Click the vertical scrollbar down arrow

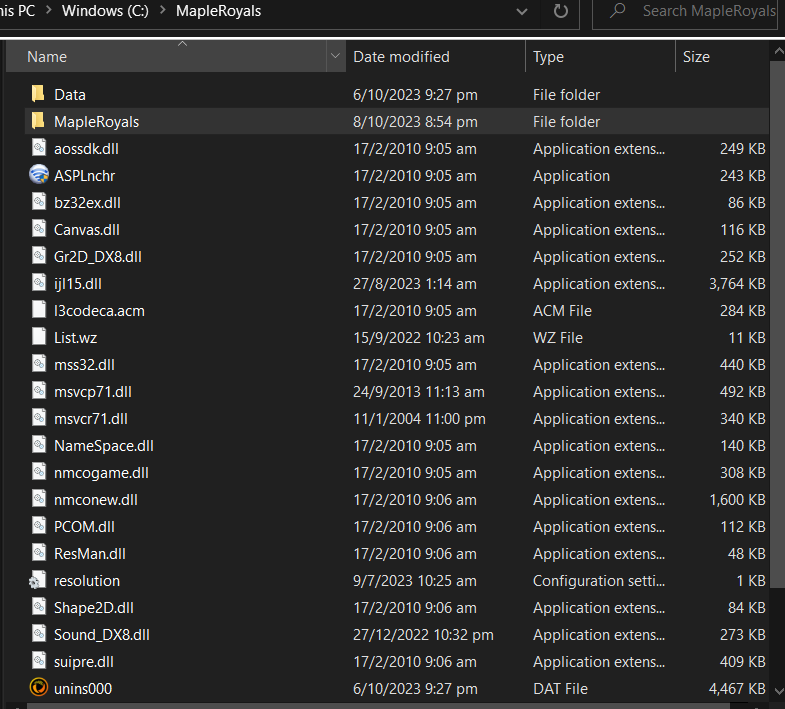(x=777, y=691)
